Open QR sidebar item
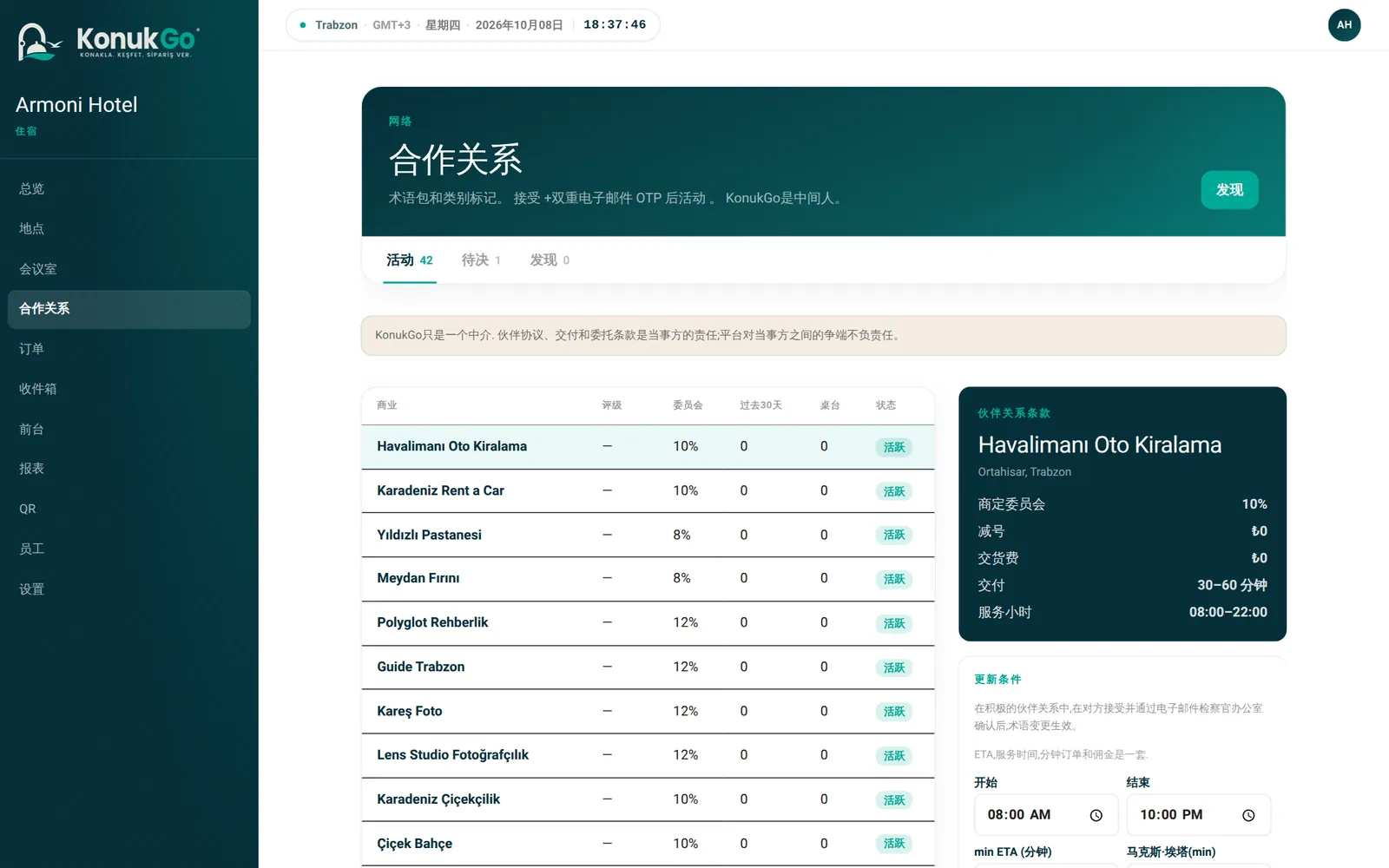This screenshot has height=868, width=1389. tap(128, 509)
